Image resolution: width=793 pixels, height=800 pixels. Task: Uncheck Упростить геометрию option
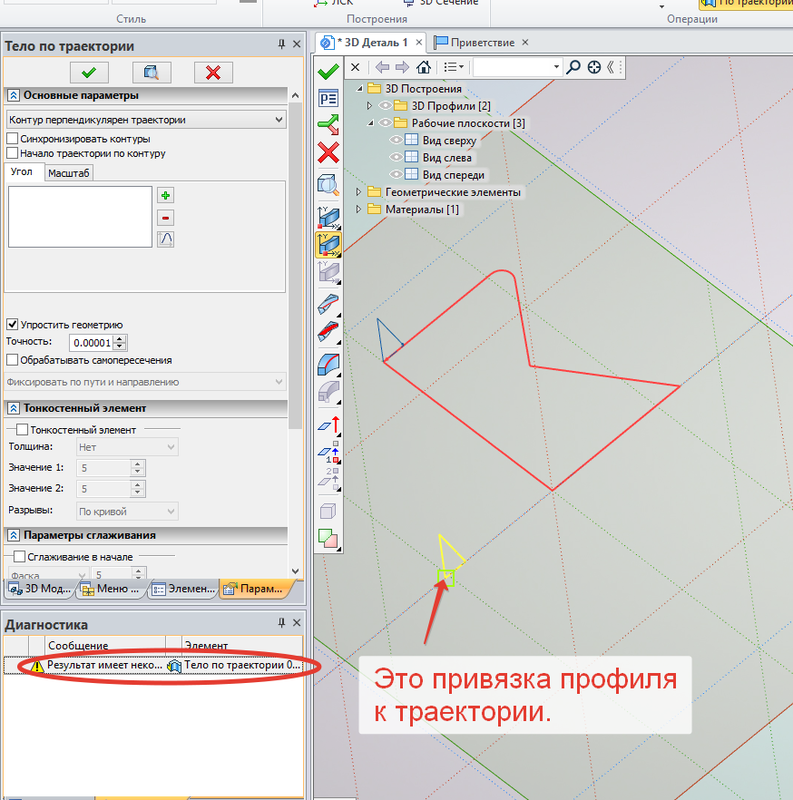13,324
